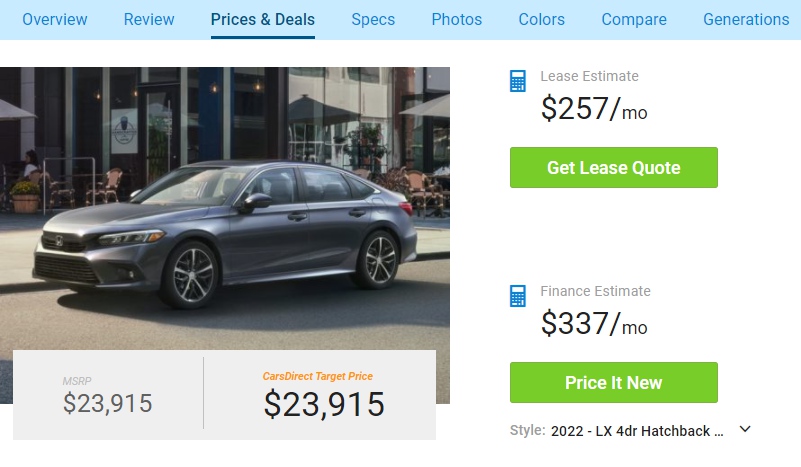Click the MSRP $23,915 price

click(108, 403)
